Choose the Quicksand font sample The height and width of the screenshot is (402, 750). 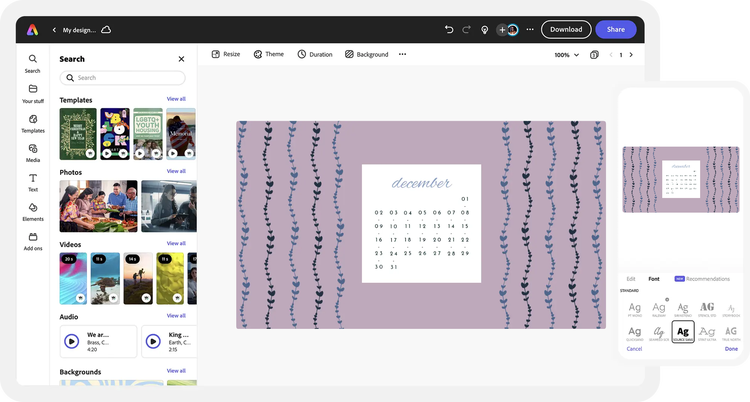635,333
